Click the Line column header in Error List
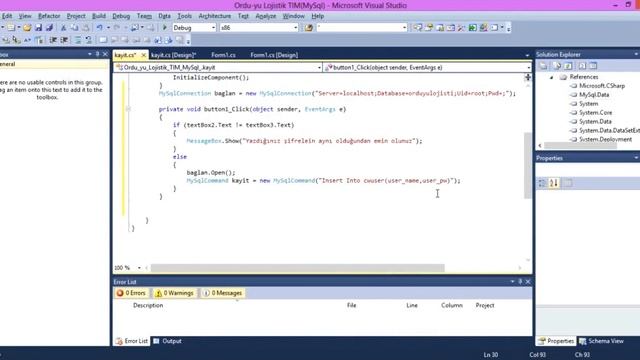This screenshot has height=360, width=640. click(412, 305)
